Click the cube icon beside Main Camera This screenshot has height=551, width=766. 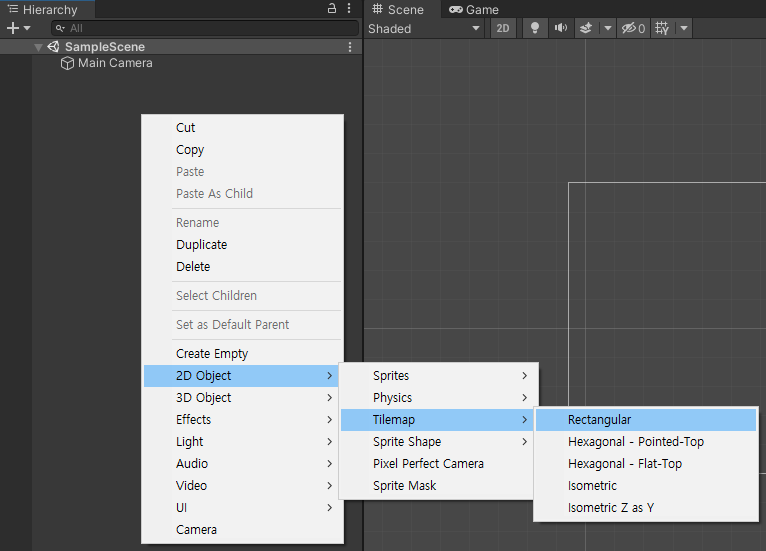pos(67,63)
